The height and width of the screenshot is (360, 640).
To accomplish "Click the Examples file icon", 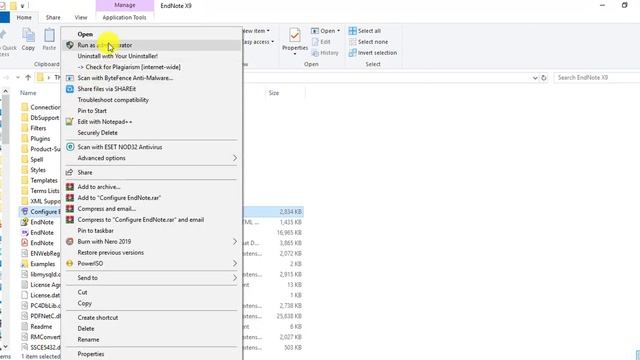I will pyautogui.click(x=24, y=264).
